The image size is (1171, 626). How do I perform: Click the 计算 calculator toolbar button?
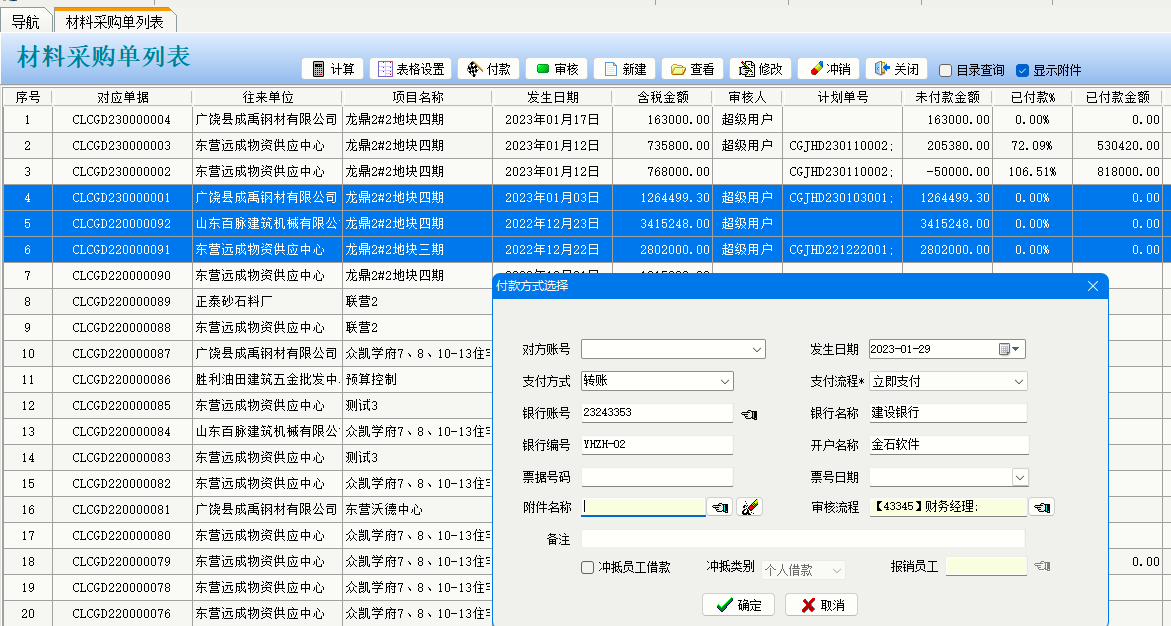click(333, 69)
